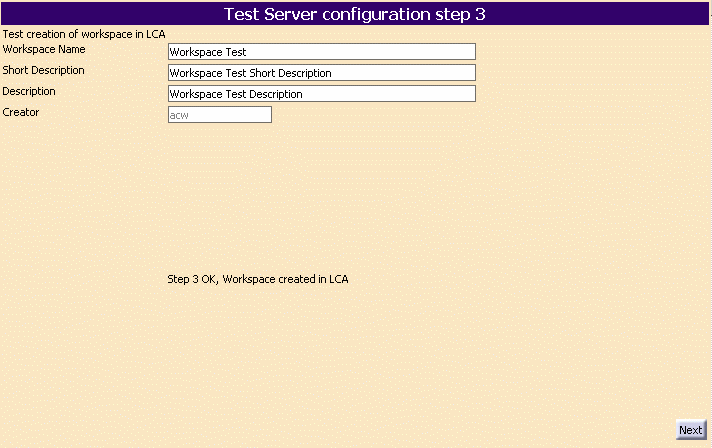Click the greyed-out Creator field containing acw
This screenshot has width=712, height=448.
220,115
